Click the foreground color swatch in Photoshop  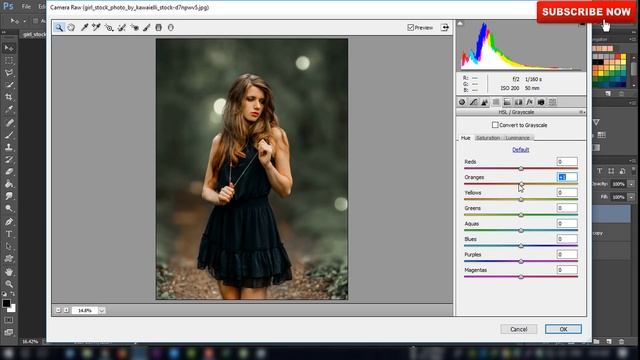[x=6, y=303]
